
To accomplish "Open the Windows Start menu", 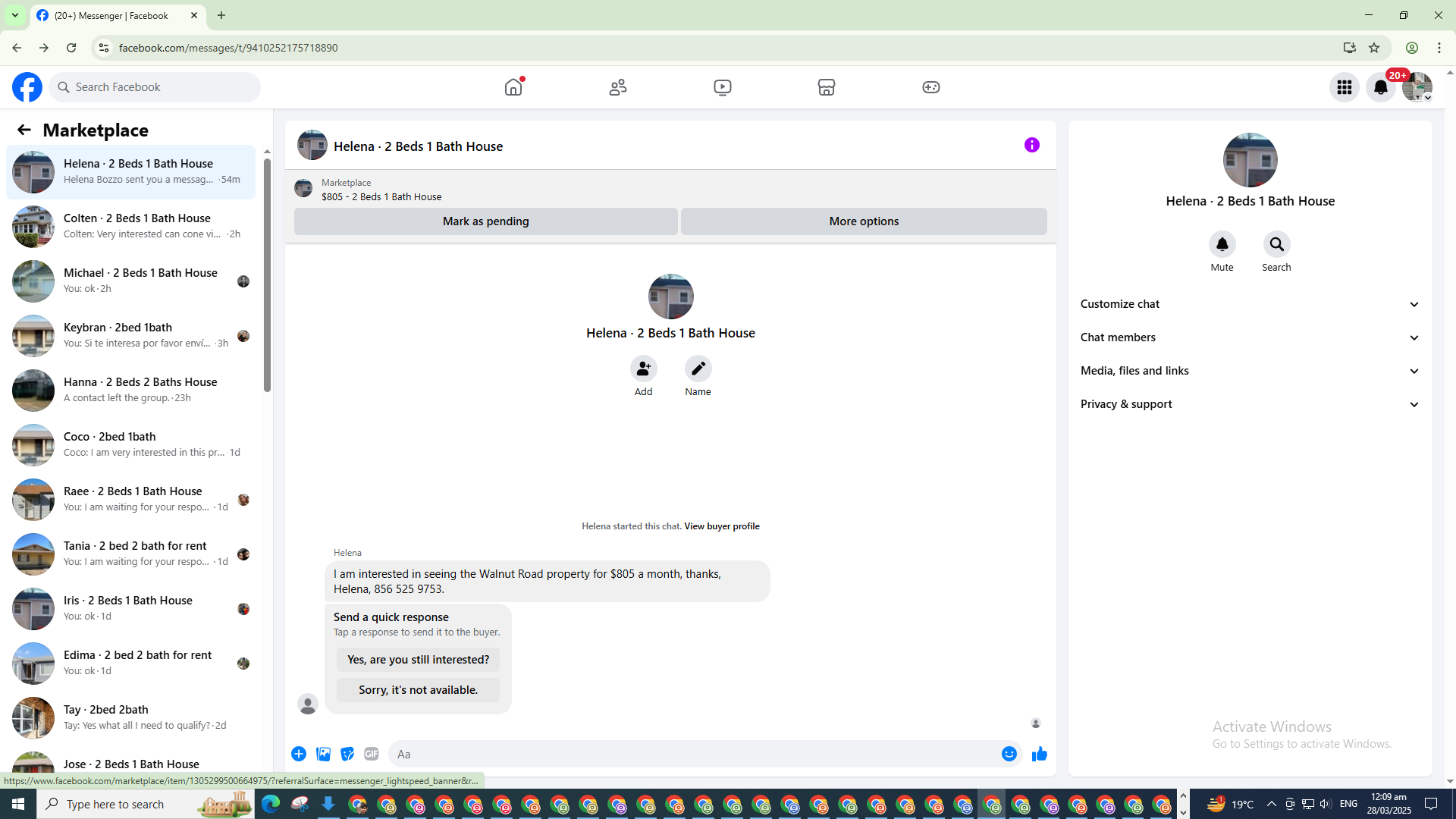I will coord(18,804).
